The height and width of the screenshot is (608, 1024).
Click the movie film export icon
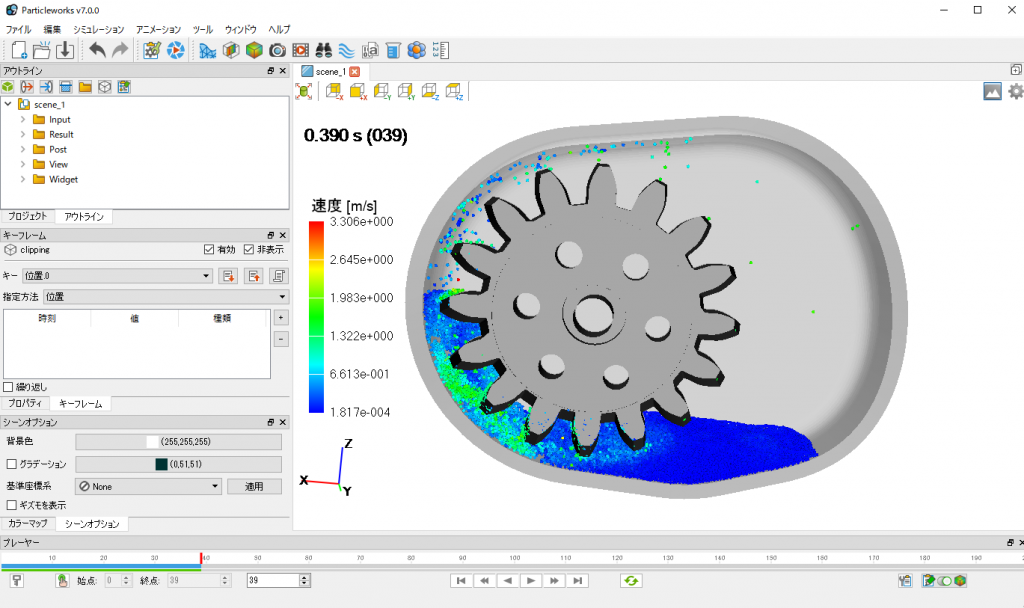[300, 50]
